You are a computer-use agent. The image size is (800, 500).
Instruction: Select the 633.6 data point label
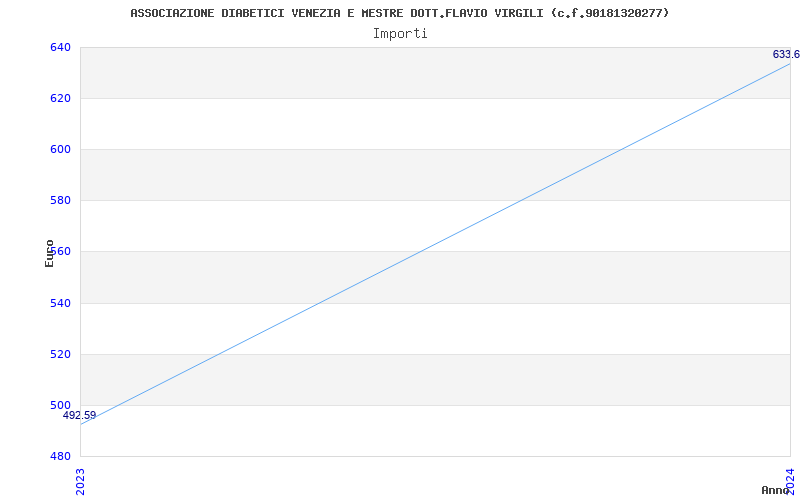(786, 55)
